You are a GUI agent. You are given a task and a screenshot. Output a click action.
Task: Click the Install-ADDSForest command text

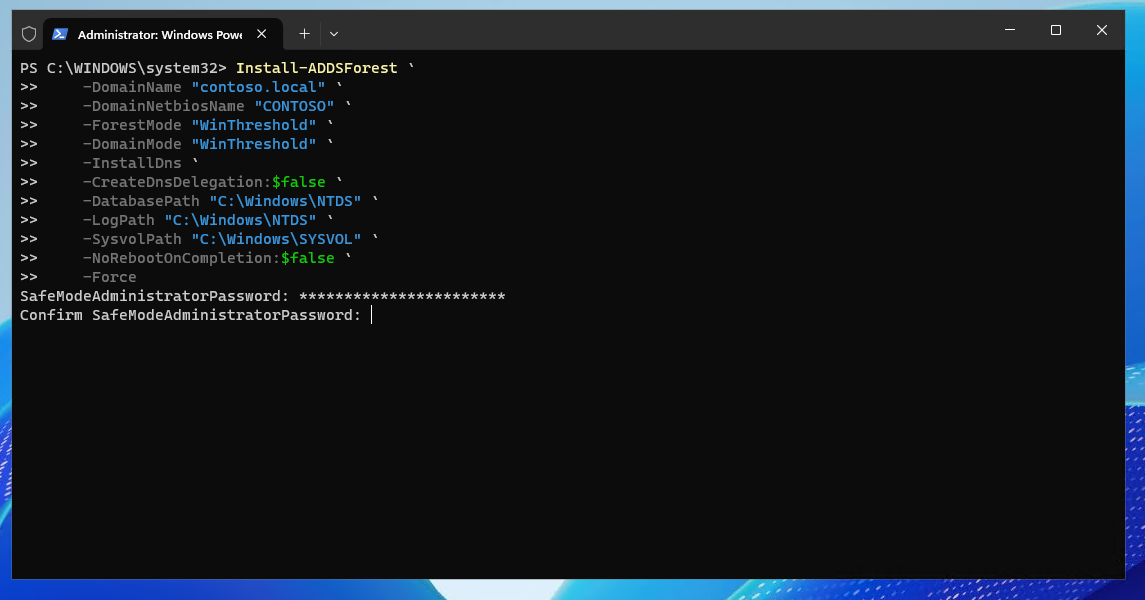click(316, 68)
